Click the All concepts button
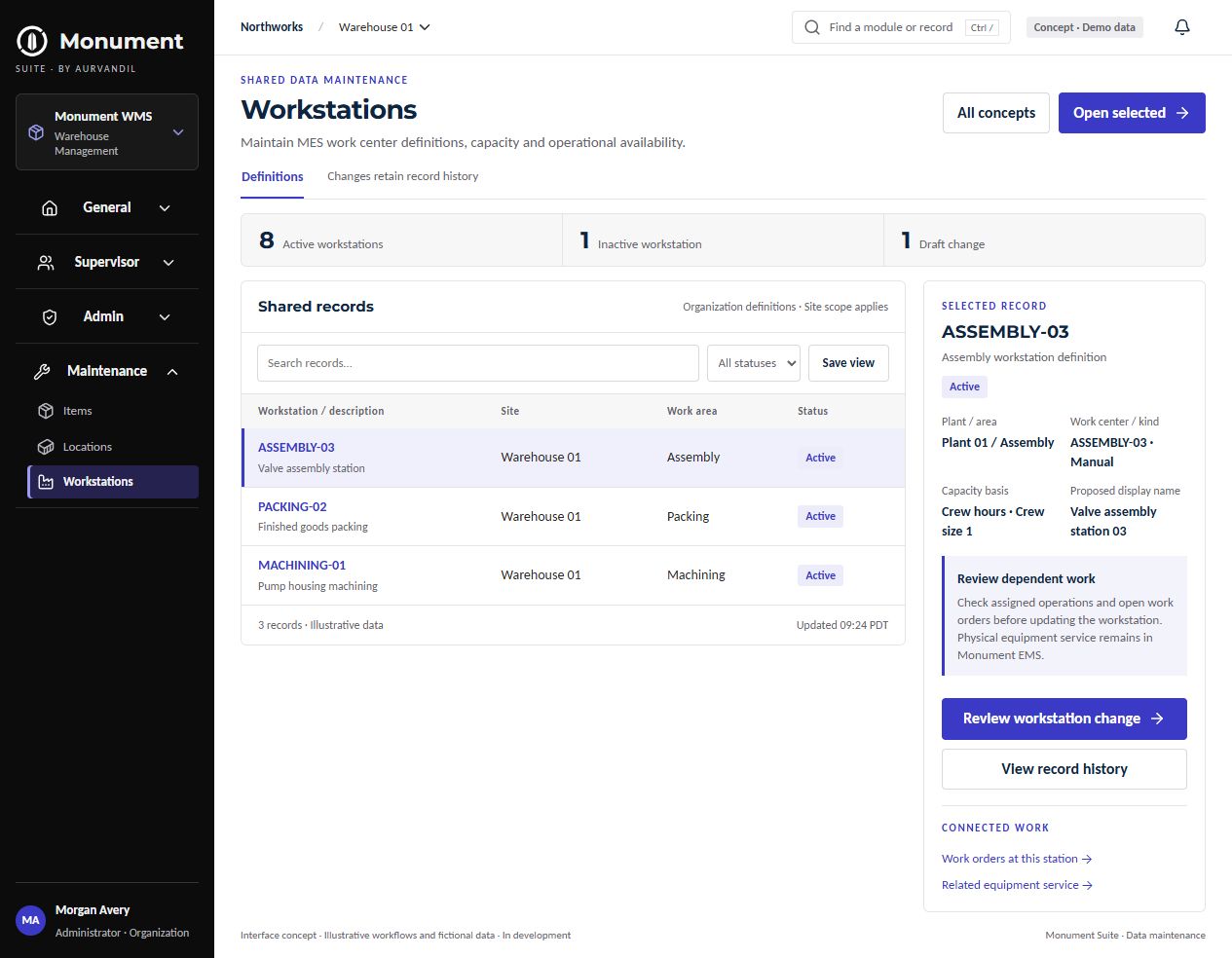 (996, 113)
